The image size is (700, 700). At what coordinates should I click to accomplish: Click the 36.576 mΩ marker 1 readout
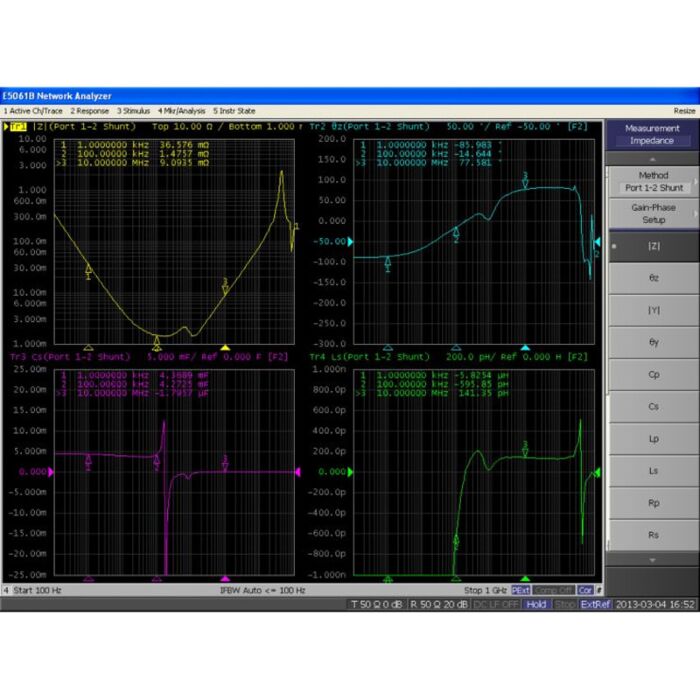(184, 145)
